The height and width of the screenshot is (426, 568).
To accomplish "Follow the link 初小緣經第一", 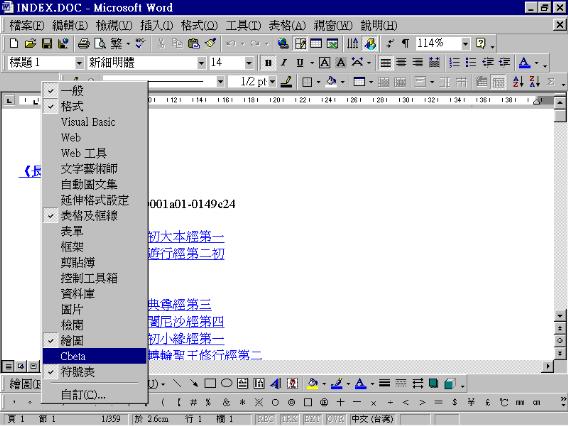I will 186,339.
